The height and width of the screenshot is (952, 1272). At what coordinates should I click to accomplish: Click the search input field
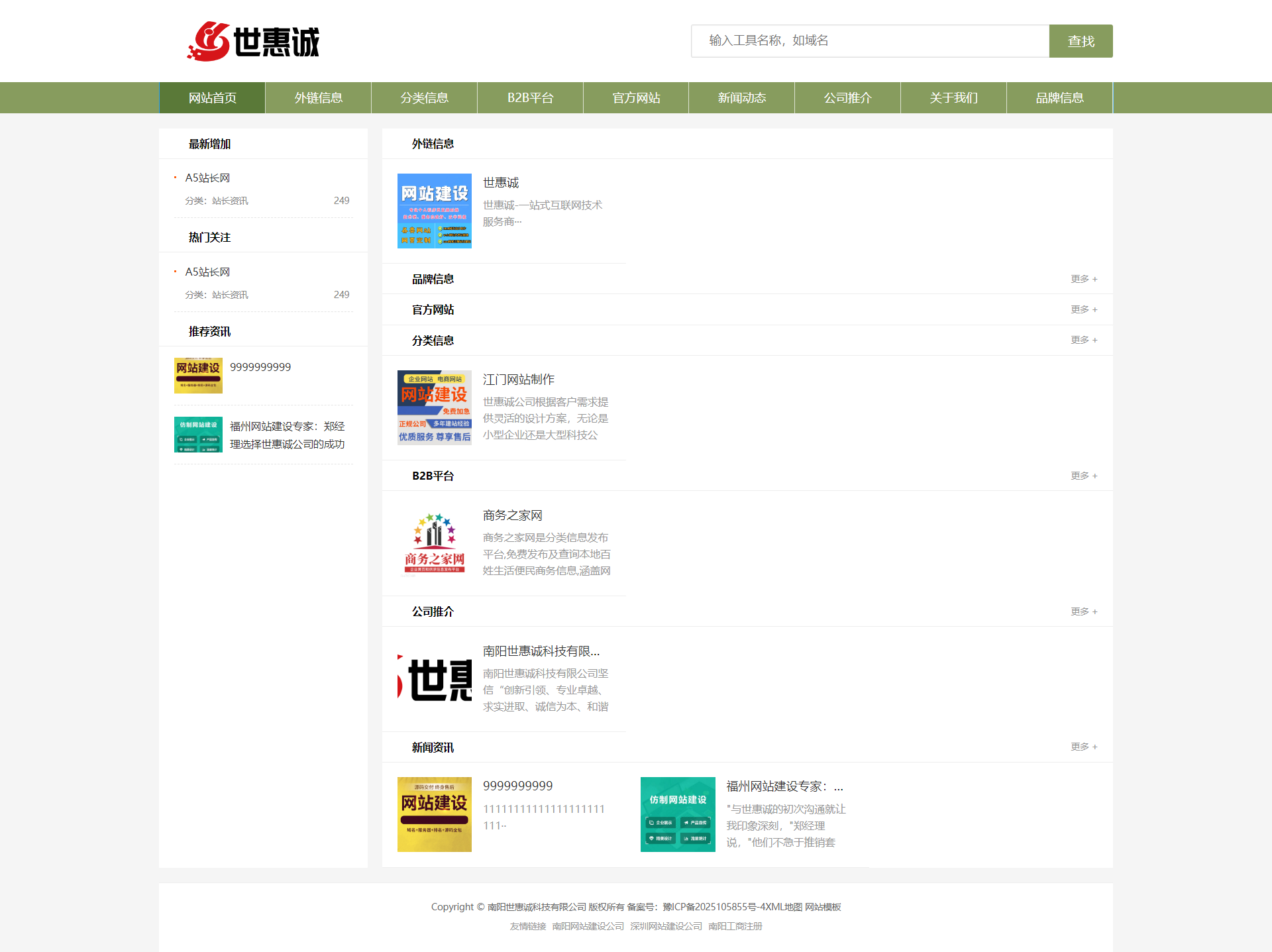pos(870,40)
